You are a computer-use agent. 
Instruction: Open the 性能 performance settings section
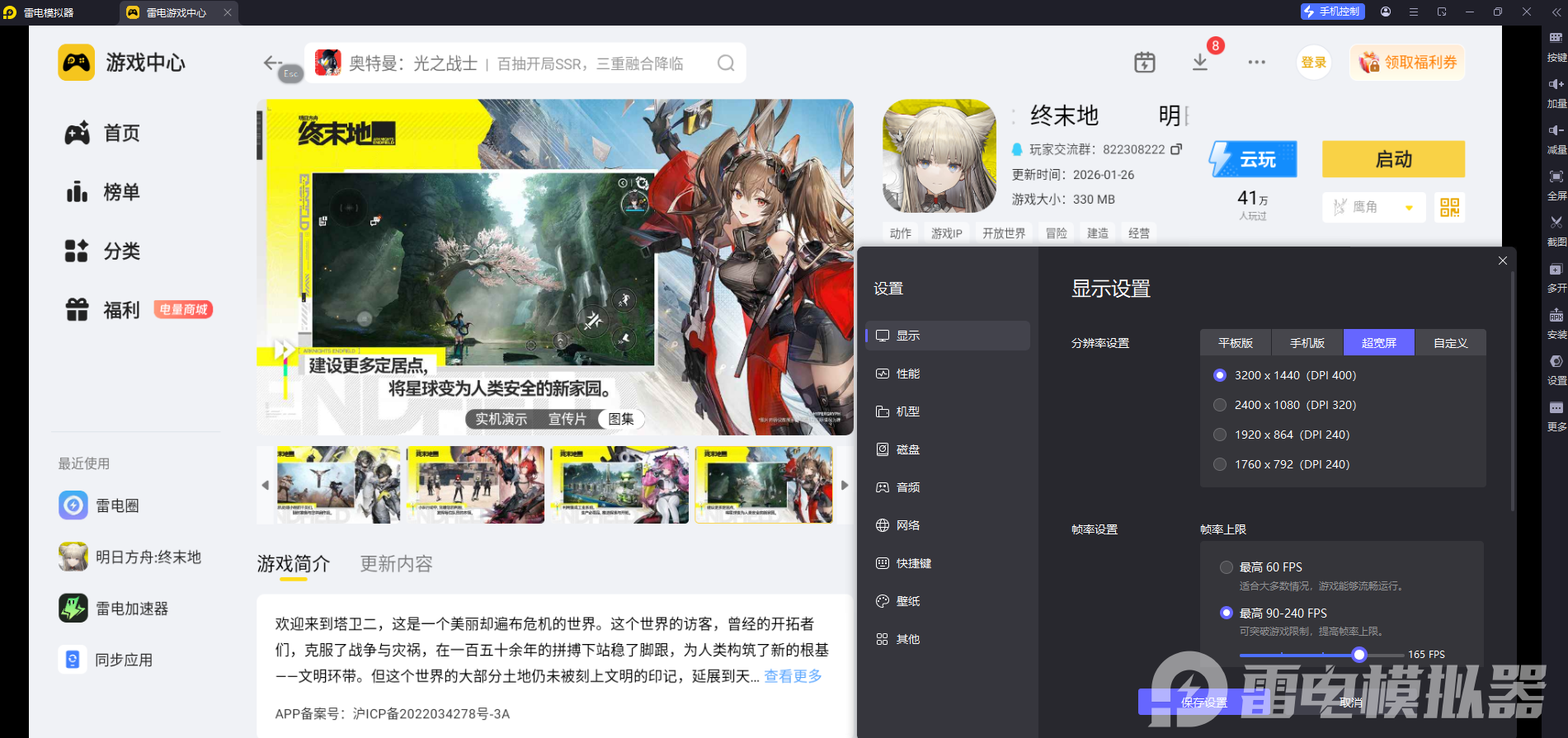point(948,374)
